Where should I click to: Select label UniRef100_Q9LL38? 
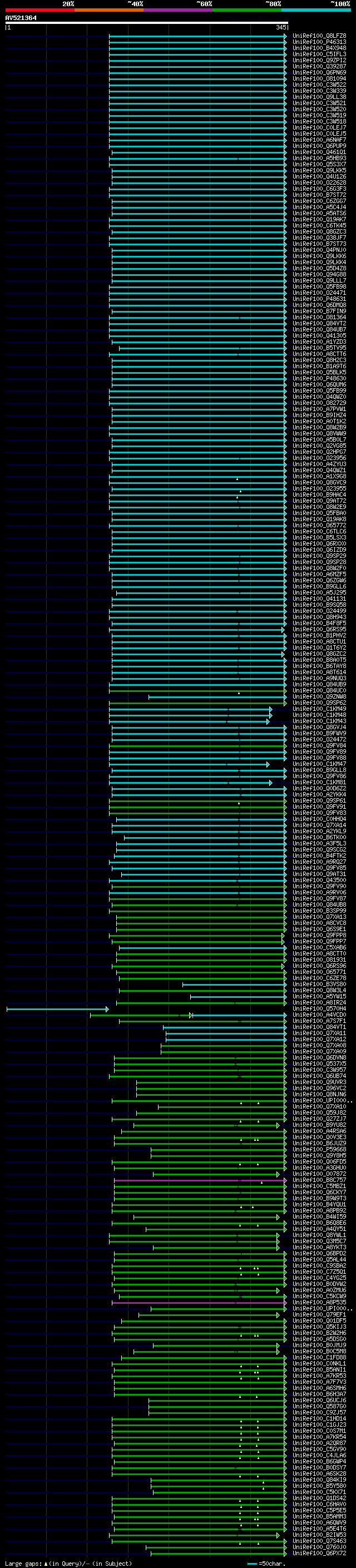319,97
